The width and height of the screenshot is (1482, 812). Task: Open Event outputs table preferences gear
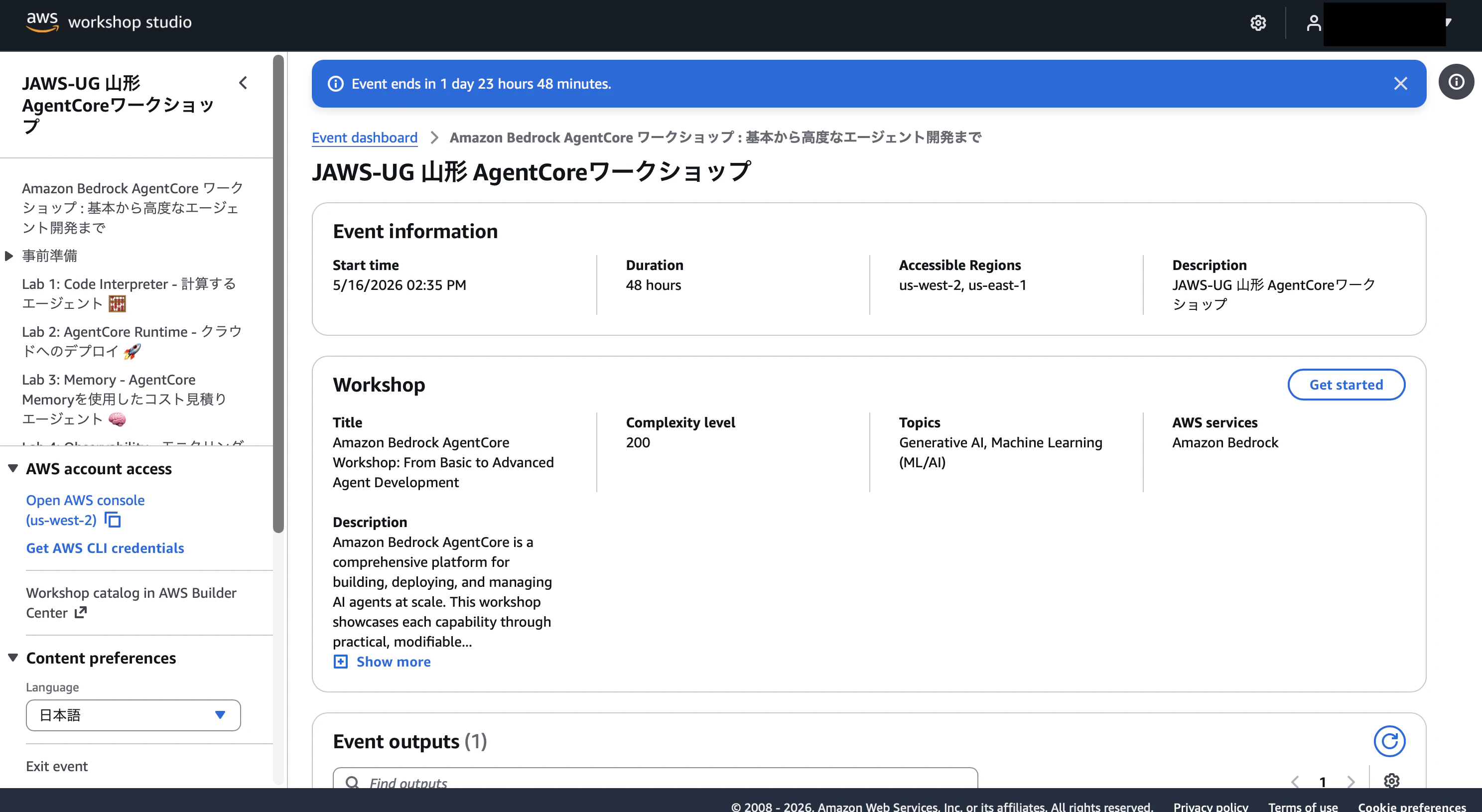(x=1392, y=781)
